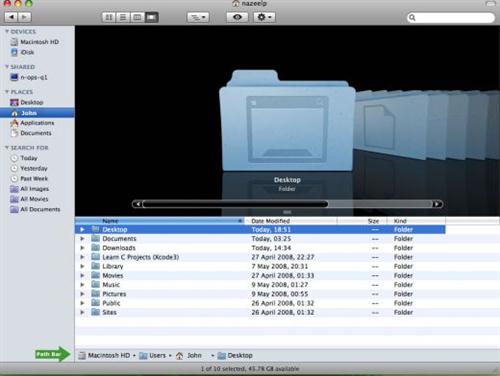This screenshot has width=500, height=376.
Task: Sort by the Name column header
Action: 160,221
